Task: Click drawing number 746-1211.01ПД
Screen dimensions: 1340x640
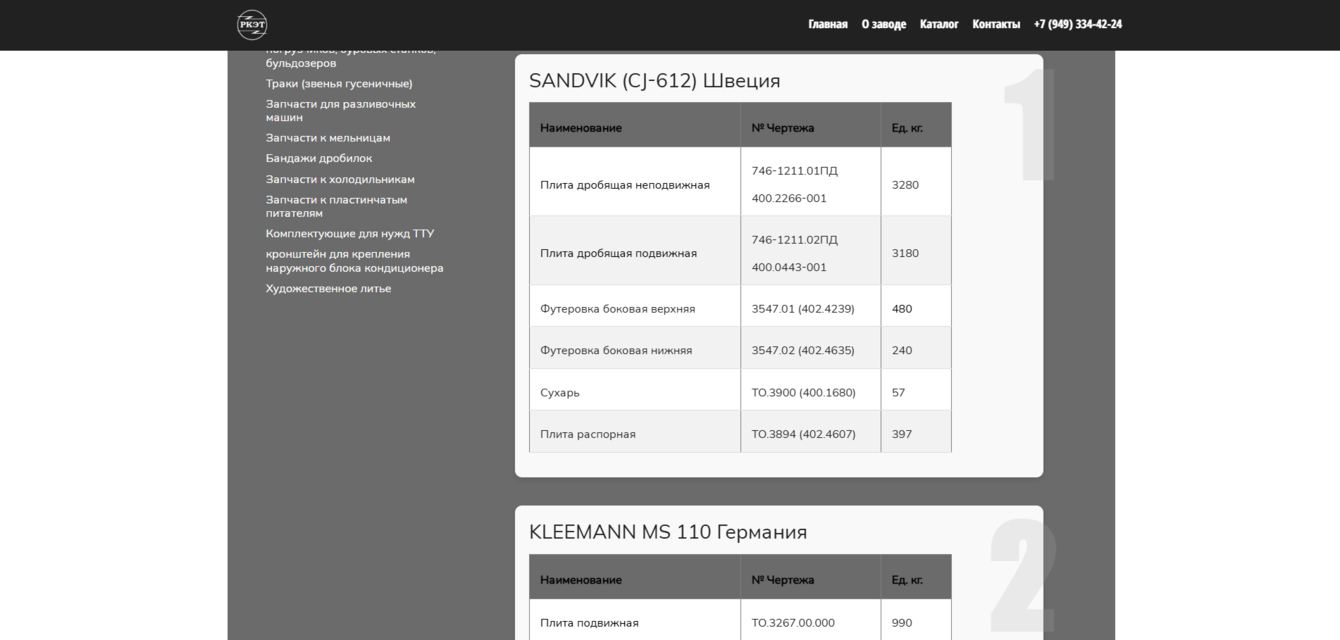Action: pyautogui.click(x=795, y=171)
